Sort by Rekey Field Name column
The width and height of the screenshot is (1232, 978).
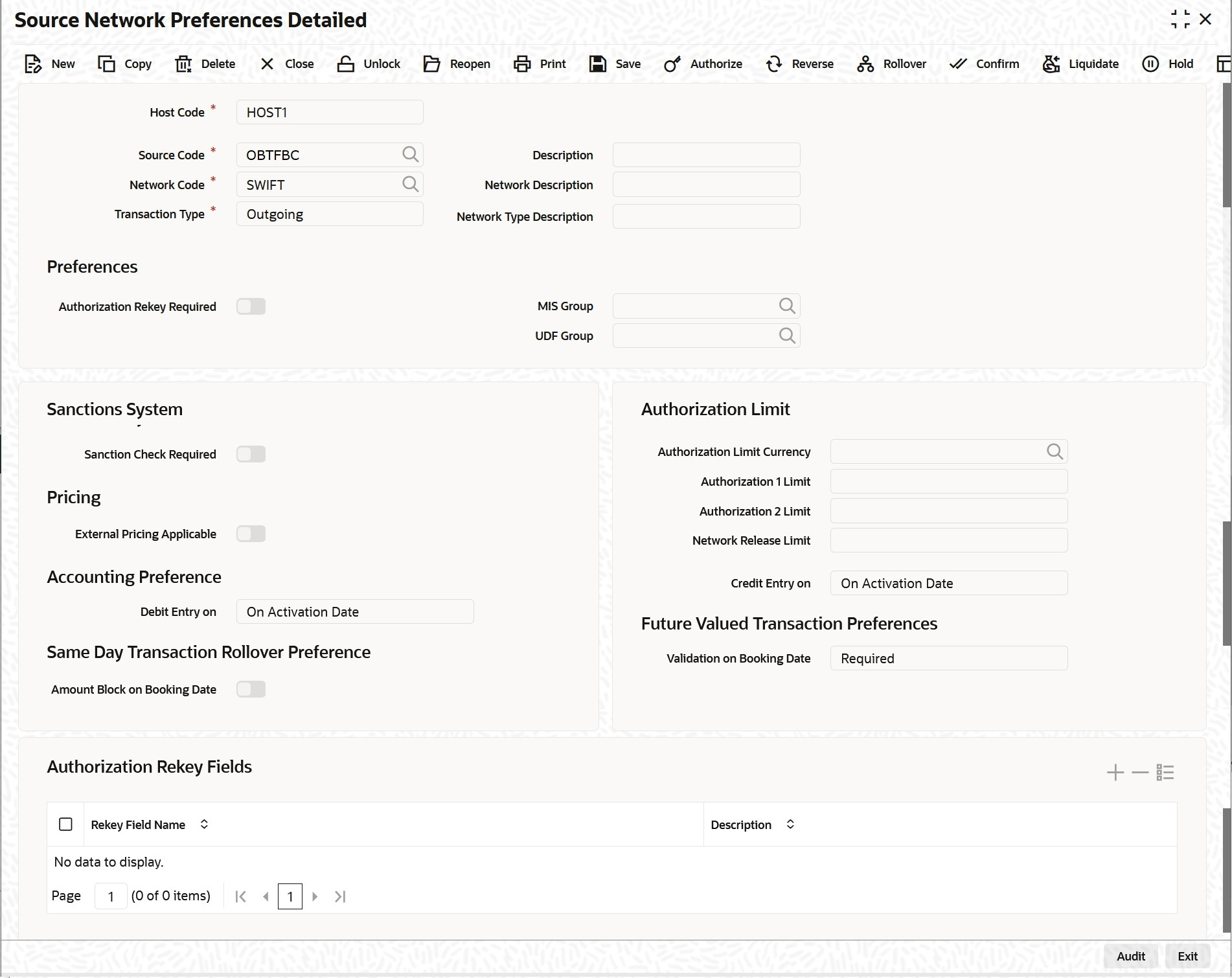point(204,824)
